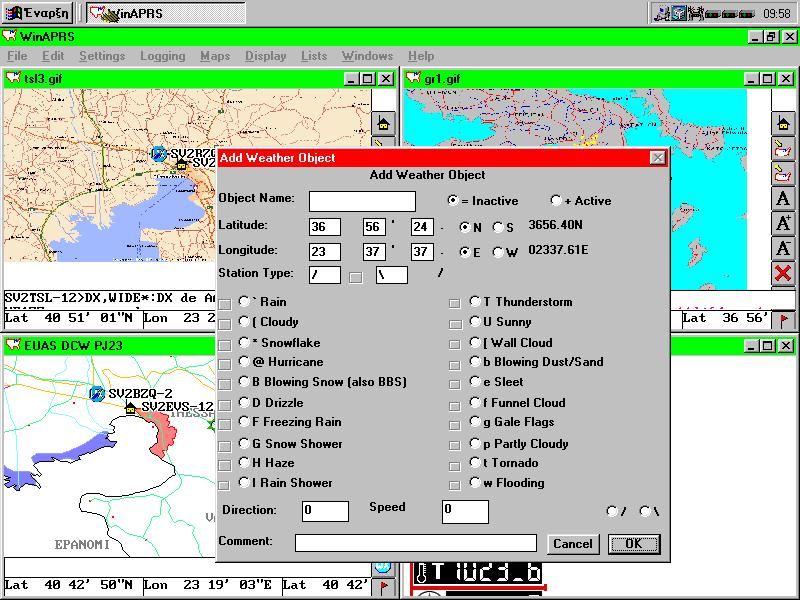Click the SV2BZQ-2 station icon on EUAS map
800x600 pixels.
(97, 394)
